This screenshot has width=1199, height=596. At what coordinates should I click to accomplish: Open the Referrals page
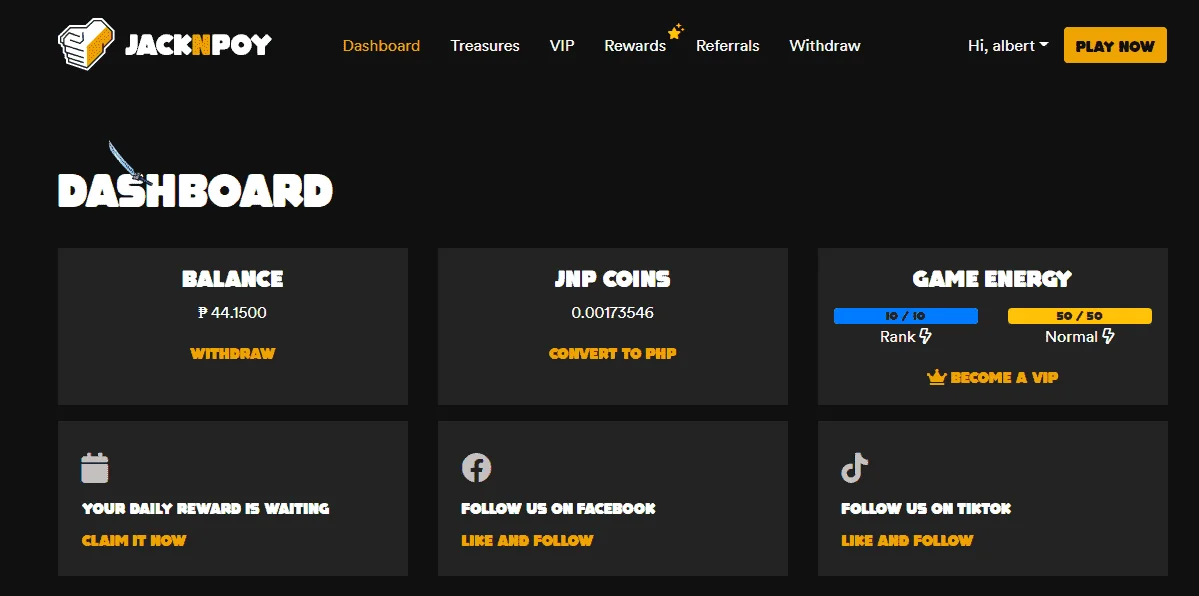click(727, 46)
